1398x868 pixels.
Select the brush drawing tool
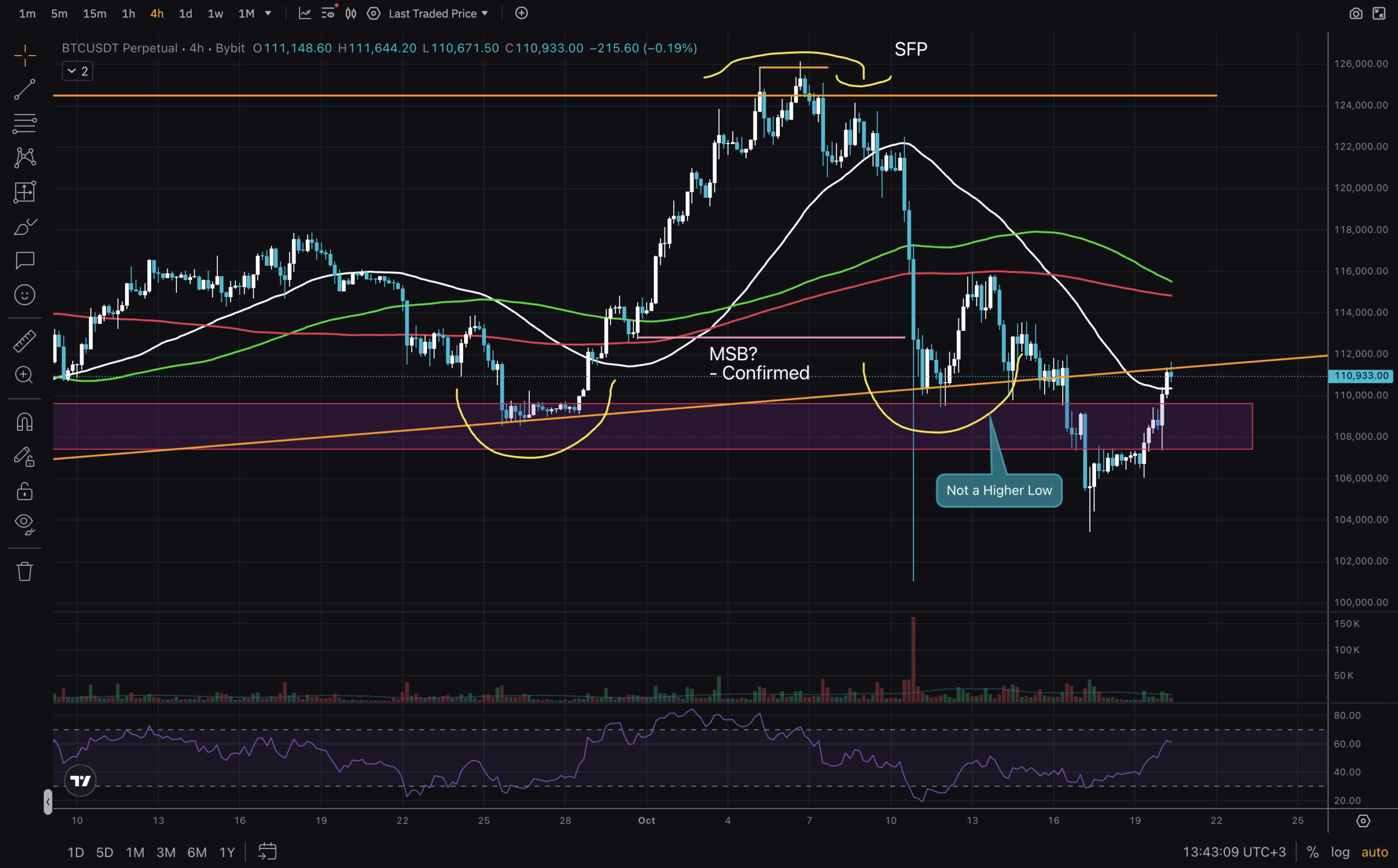[25, 227]
